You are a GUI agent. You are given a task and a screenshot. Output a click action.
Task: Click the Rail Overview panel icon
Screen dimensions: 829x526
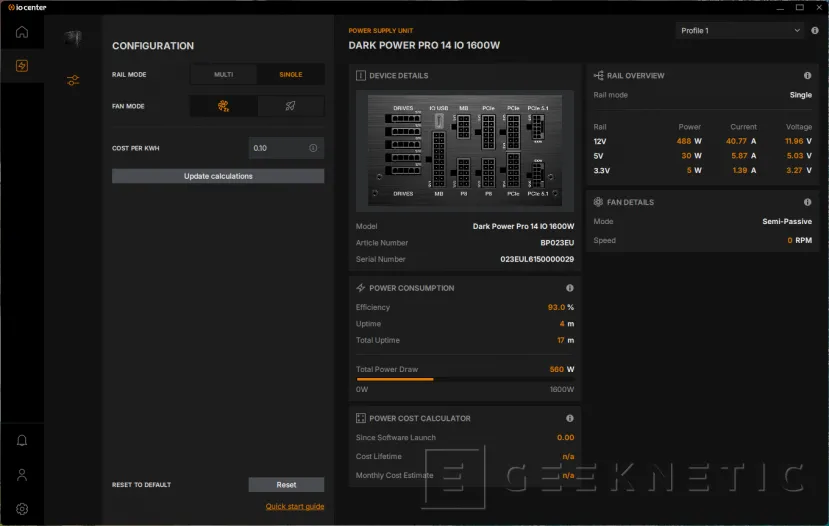point(598,76)
